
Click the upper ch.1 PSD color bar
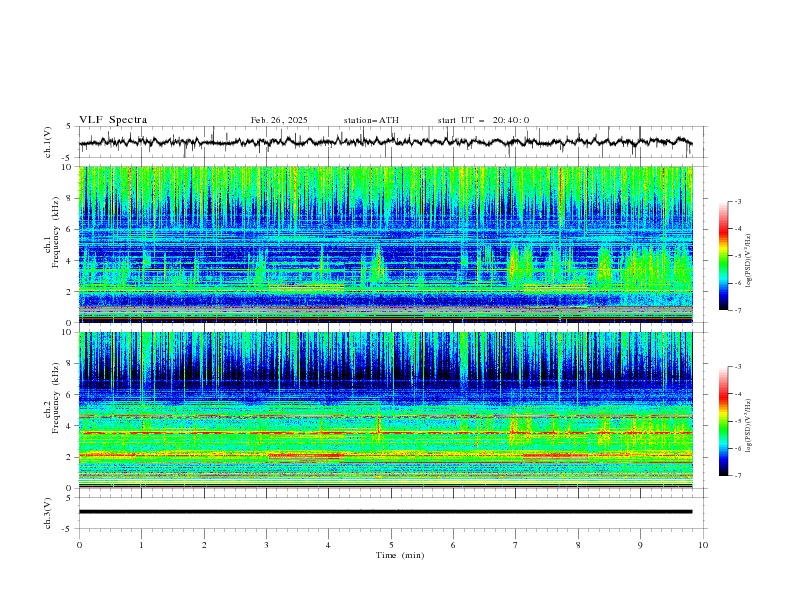point(723,256)
